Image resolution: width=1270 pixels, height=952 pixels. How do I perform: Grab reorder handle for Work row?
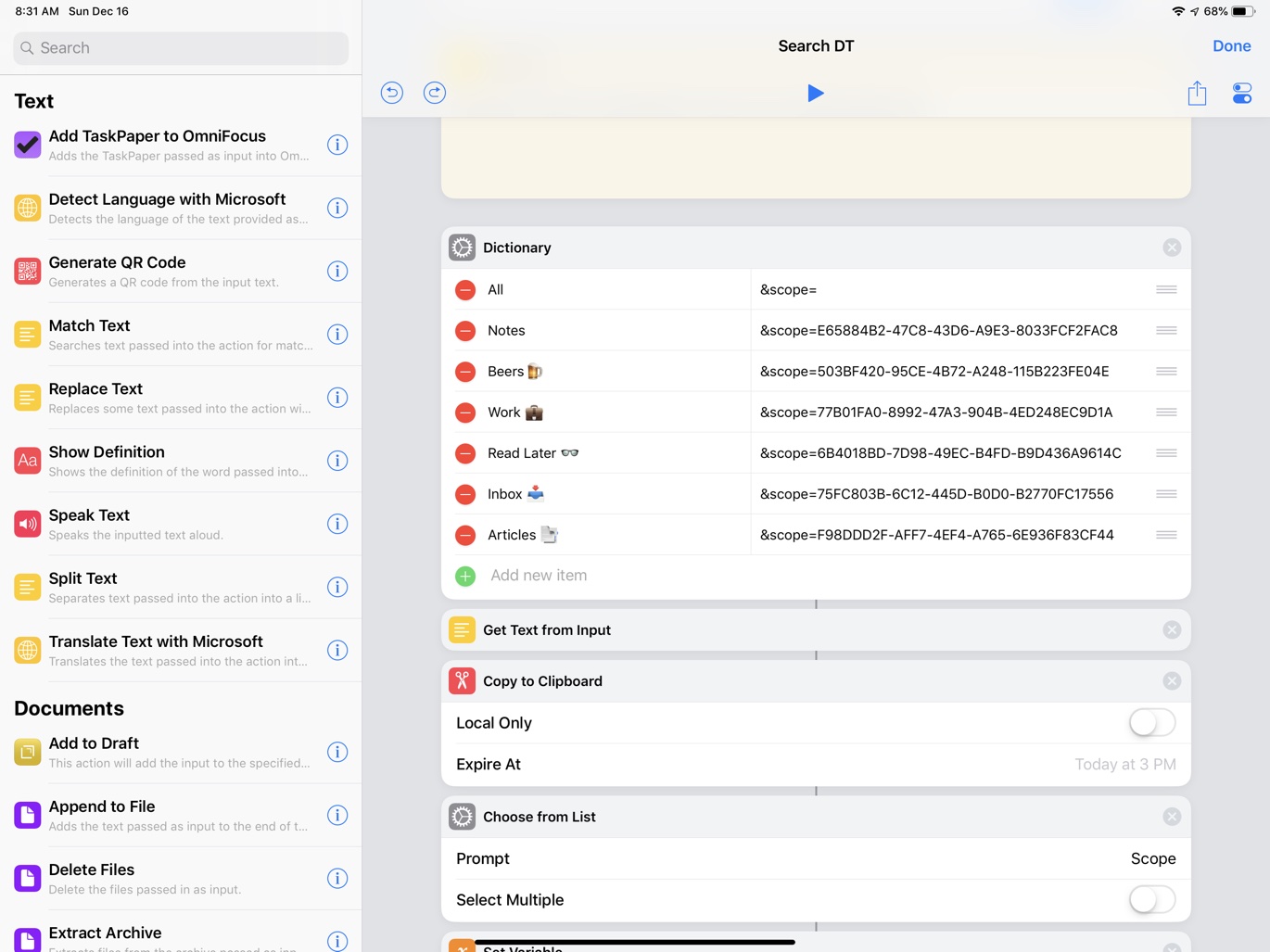[x=1166, y=413]
